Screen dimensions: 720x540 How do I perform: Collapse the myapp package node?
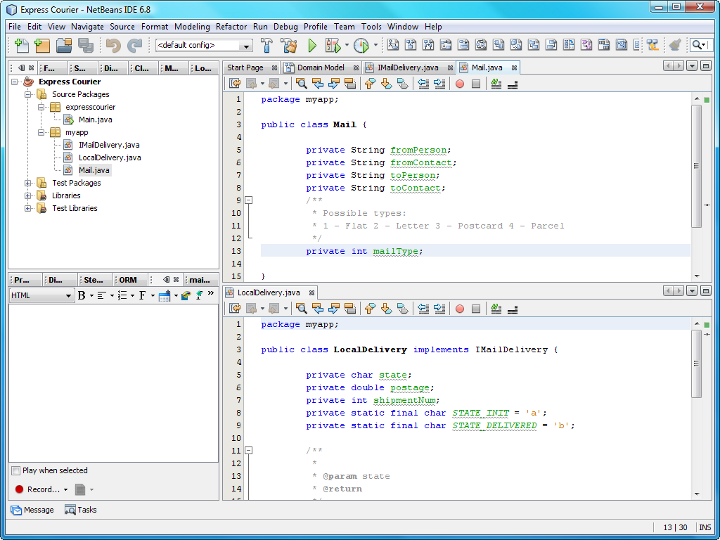[41, 133]
